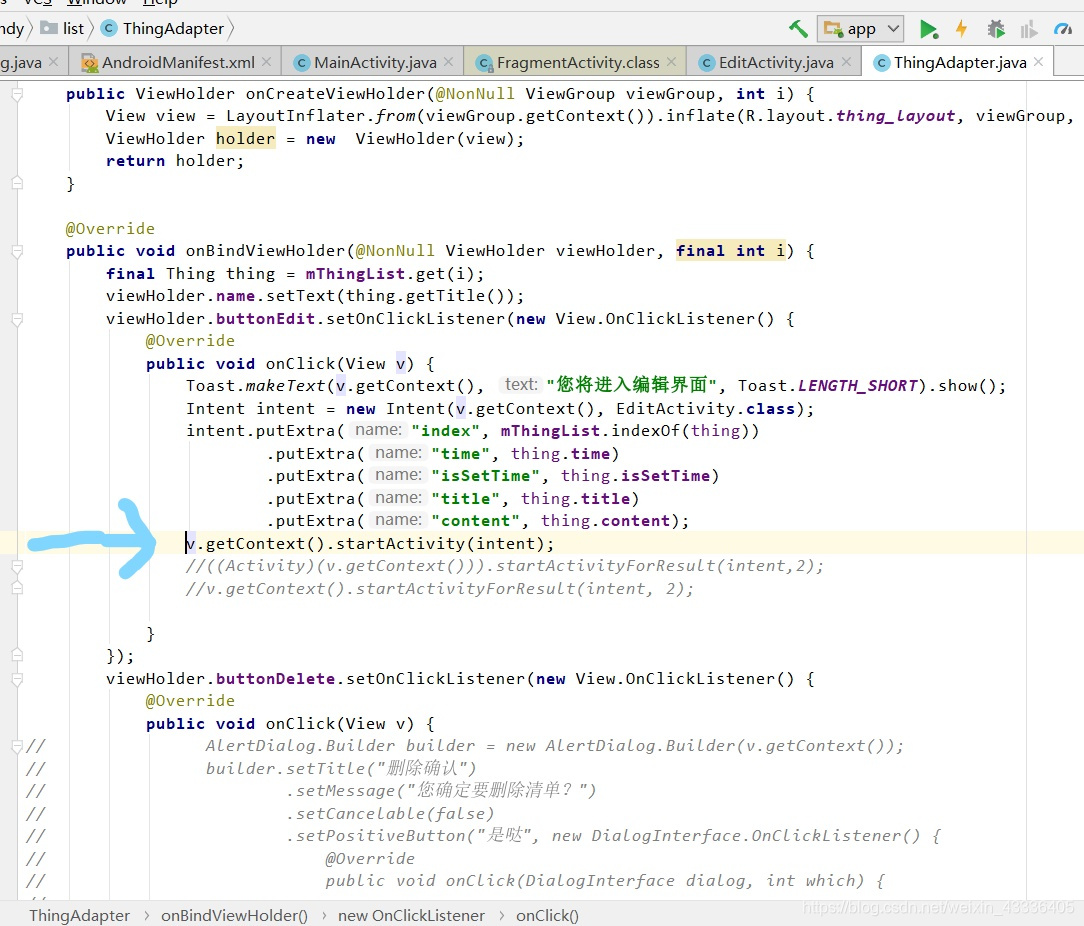Click the commented startActivityForResult Activity cast line
Image resolution: width=1084 pixels, height=926 pixels.
click(505, 566)
